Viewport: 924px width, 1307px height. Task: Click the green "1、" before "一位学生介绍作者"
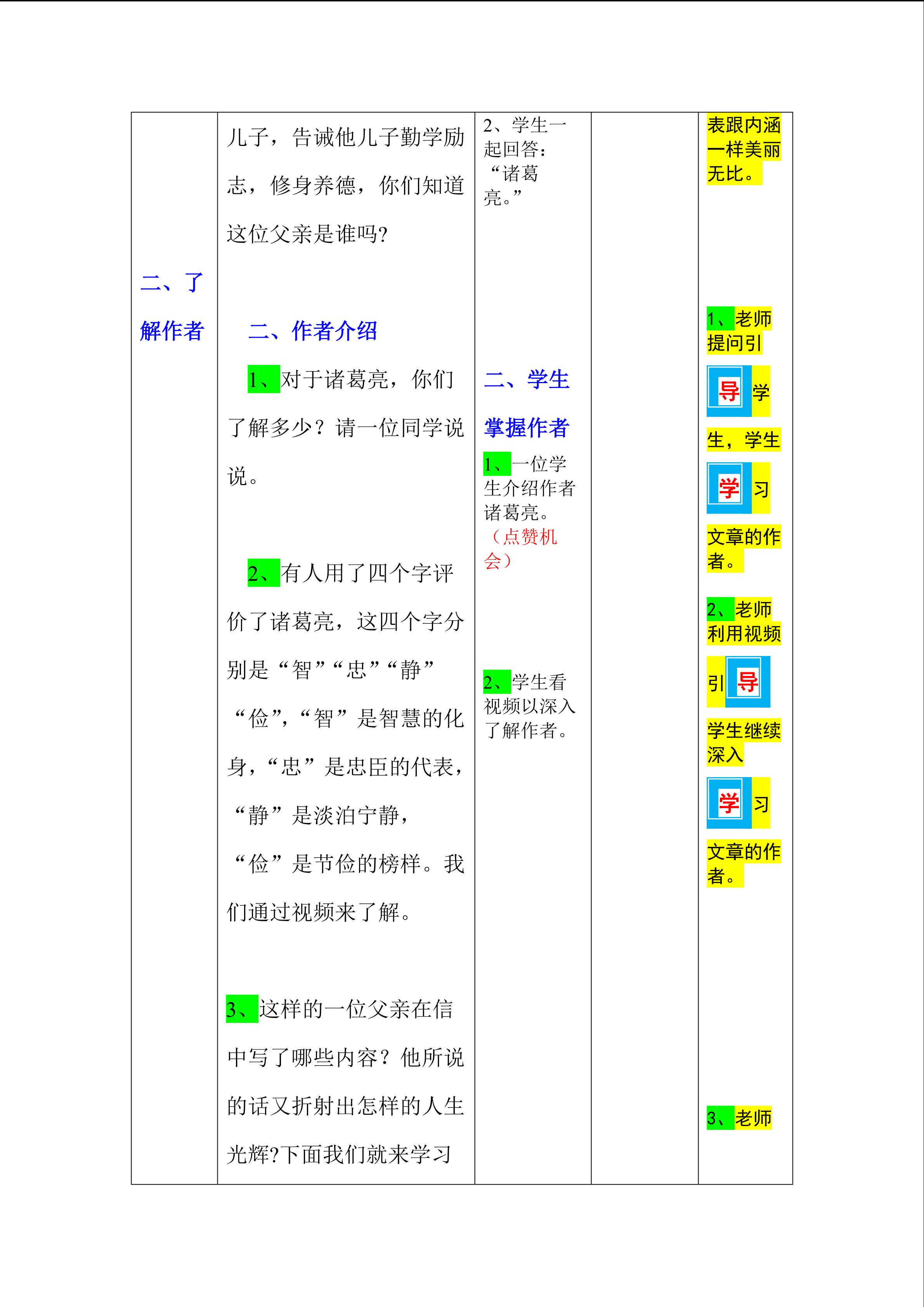tap(497, 464)
